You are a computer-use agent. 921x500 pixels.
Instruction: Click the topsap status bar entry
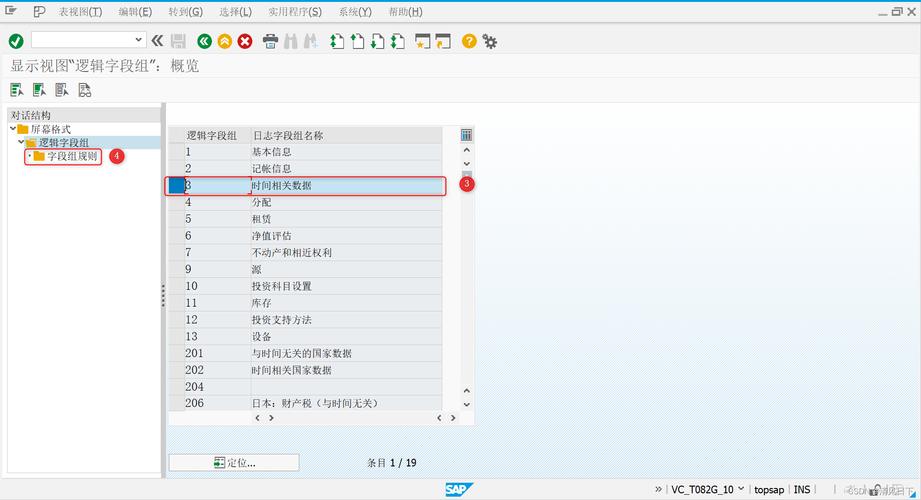(x=769, y=489)
